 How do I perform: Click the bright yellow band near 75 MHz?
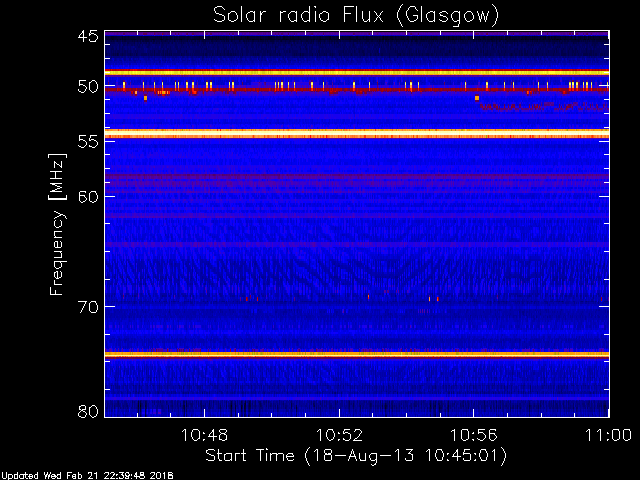(355, 354)
